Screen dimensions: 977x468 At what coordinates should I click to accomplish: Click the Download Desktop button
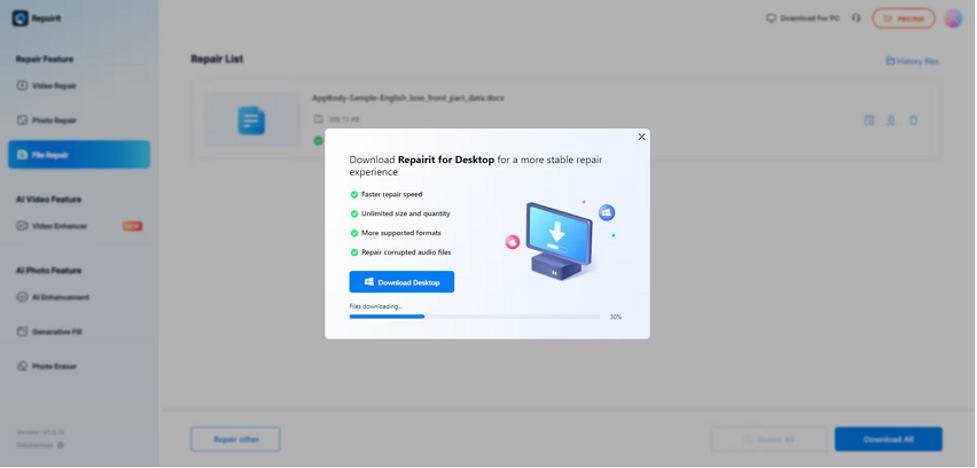401,282
